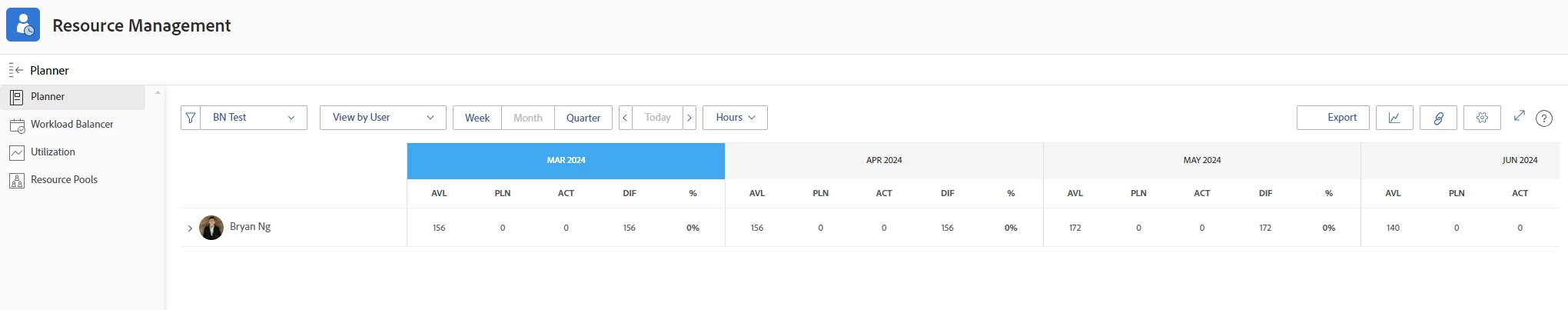Open the help question mark icon
This screenshot has width=1568, height=310.
click(x=1544, y=118)
